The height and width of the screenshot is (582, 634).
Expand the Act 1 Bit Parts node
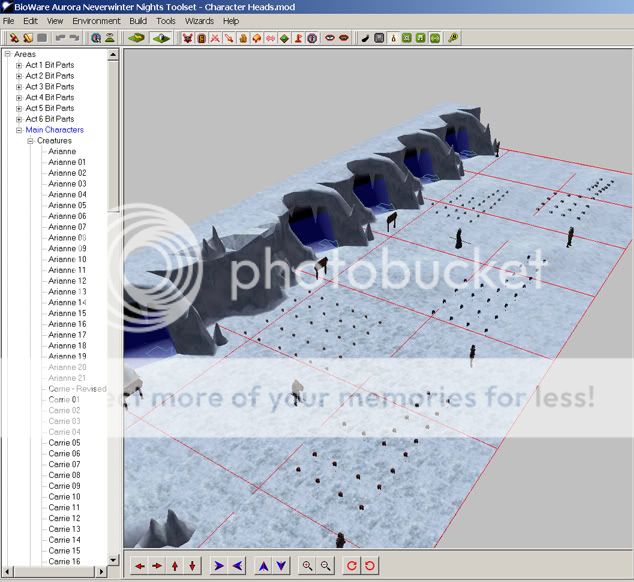(x=19, y=65)
